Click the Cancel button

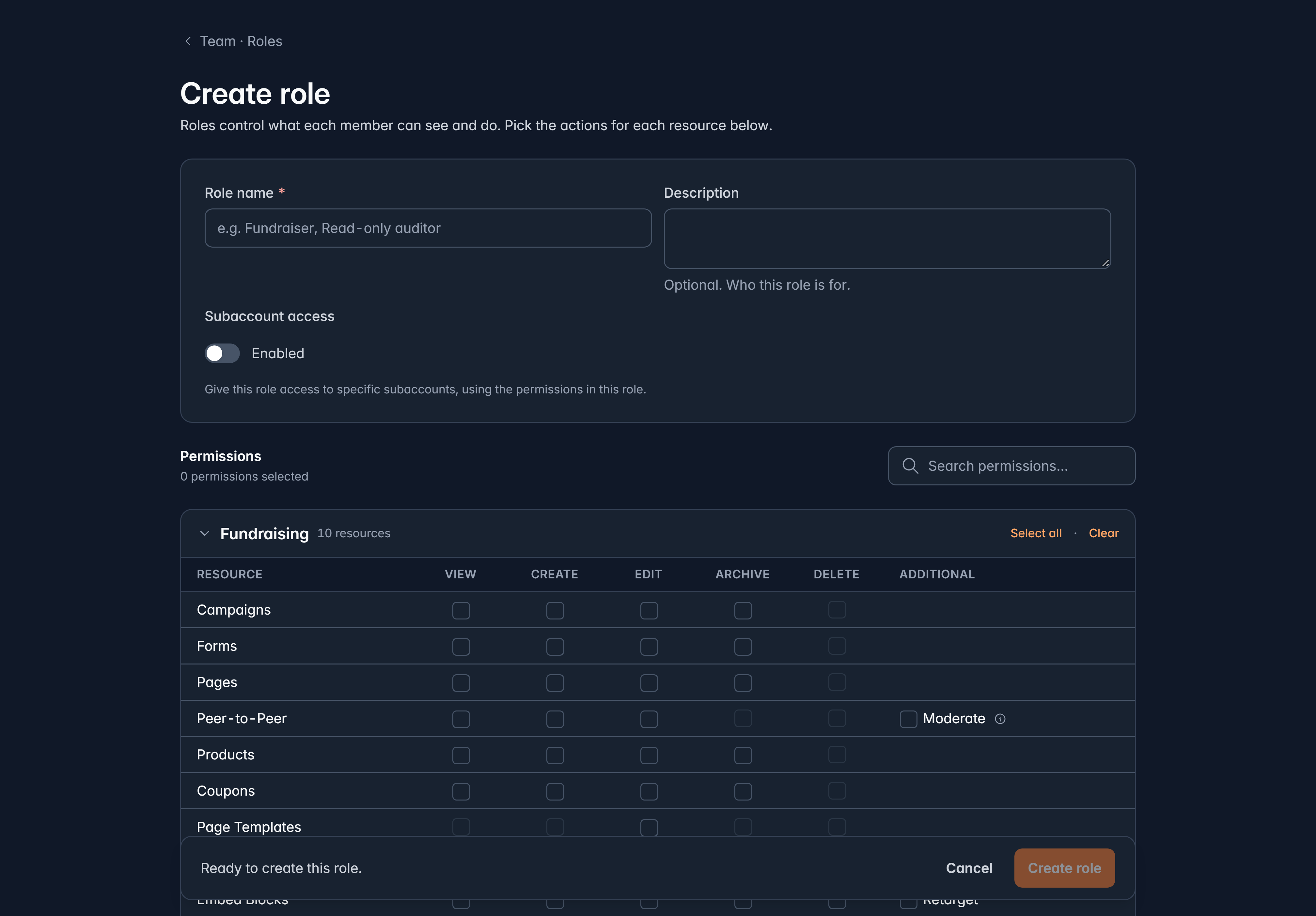(x=969, y=868)
